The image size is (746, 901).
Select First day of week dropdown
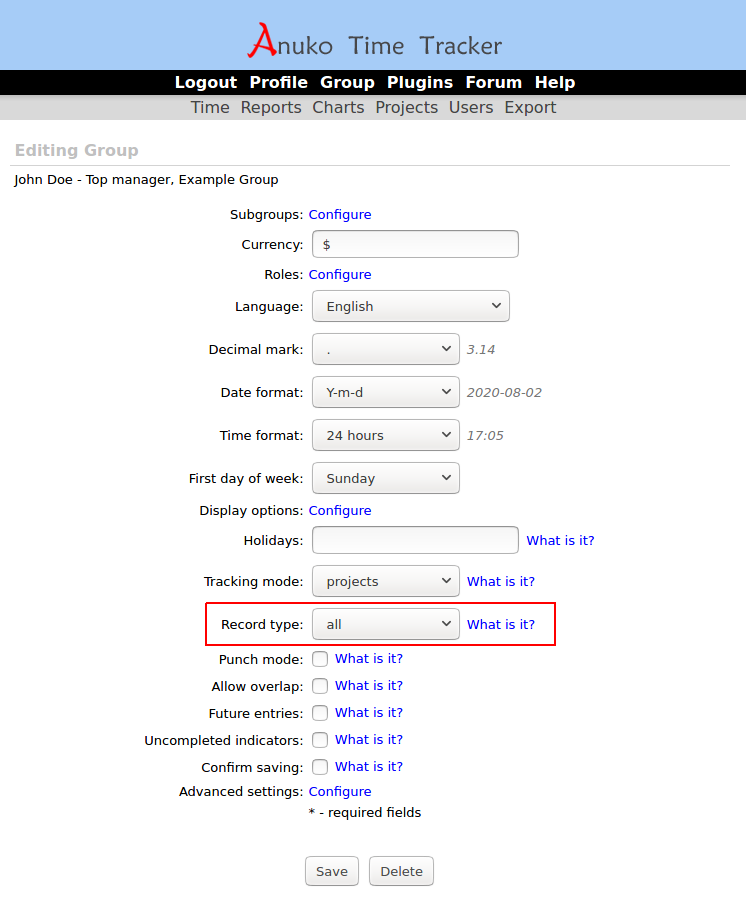click(385, 478)
